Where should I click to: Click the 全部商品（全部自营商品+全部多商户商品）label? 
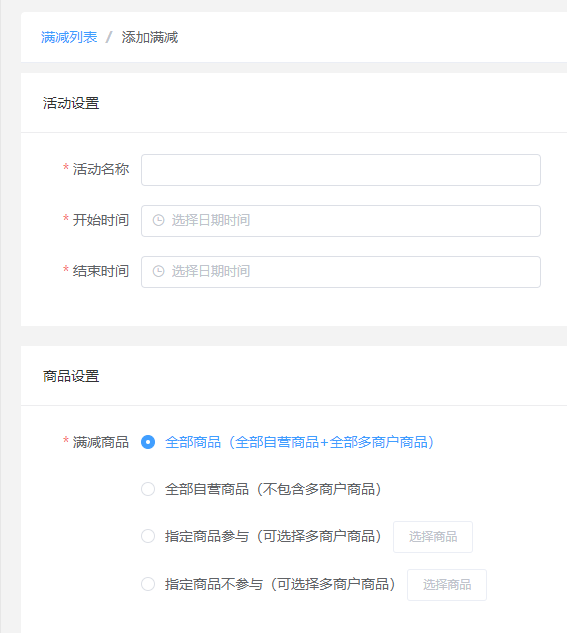click(x=300, y=442)
